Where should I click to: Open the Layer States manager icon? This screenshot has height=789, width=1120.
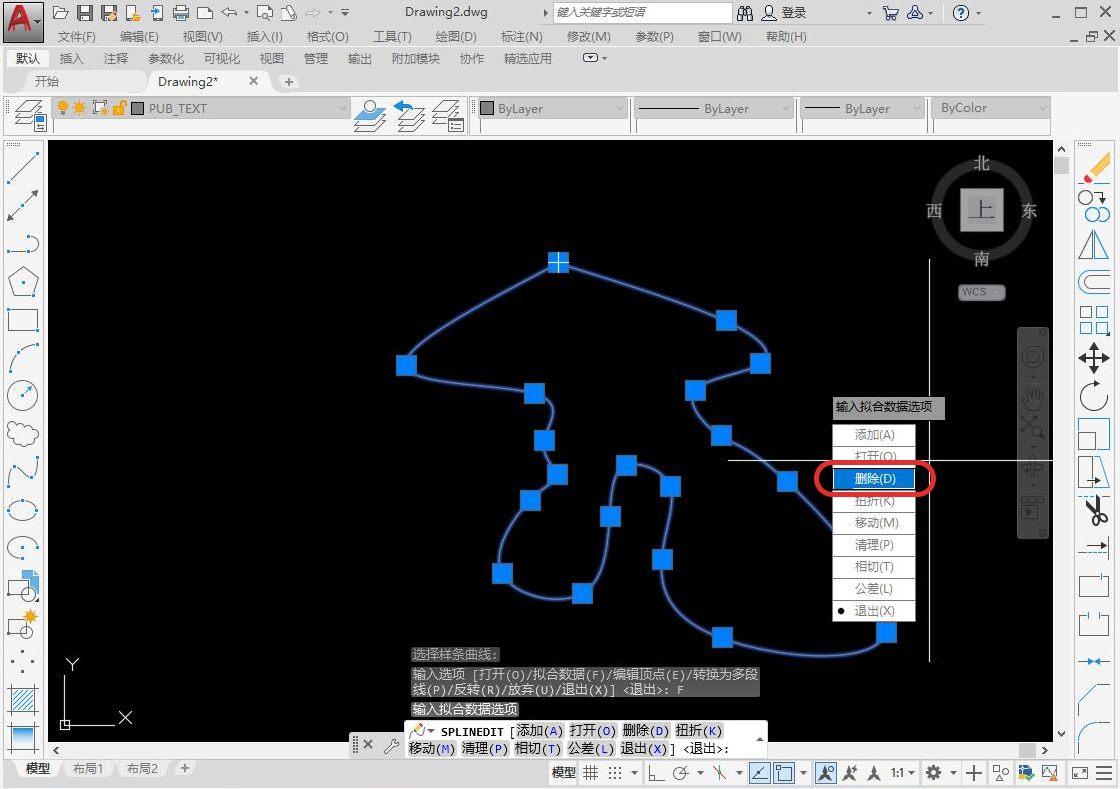(x=449, y=116)
